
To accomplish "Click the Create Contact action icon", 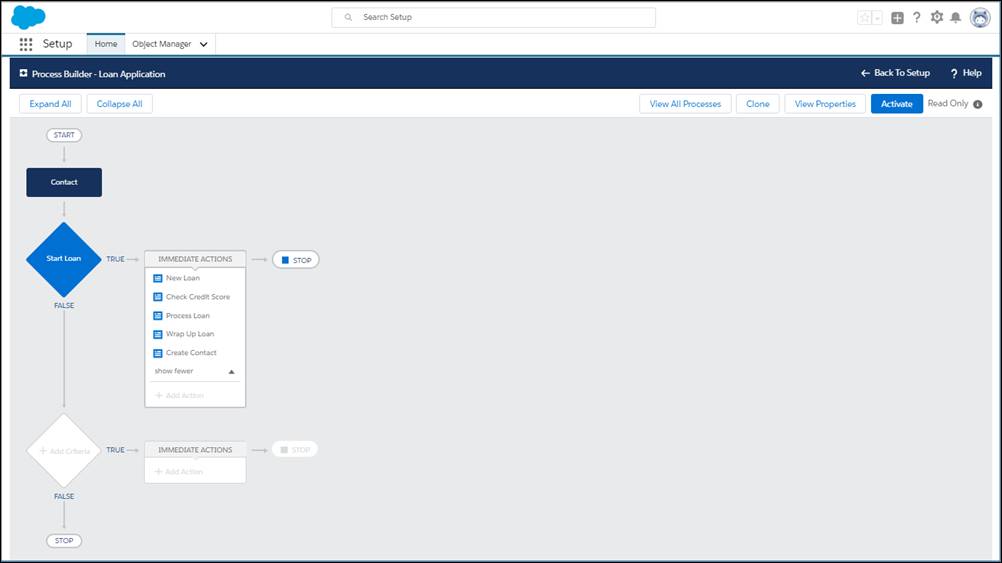I will 158,353.
